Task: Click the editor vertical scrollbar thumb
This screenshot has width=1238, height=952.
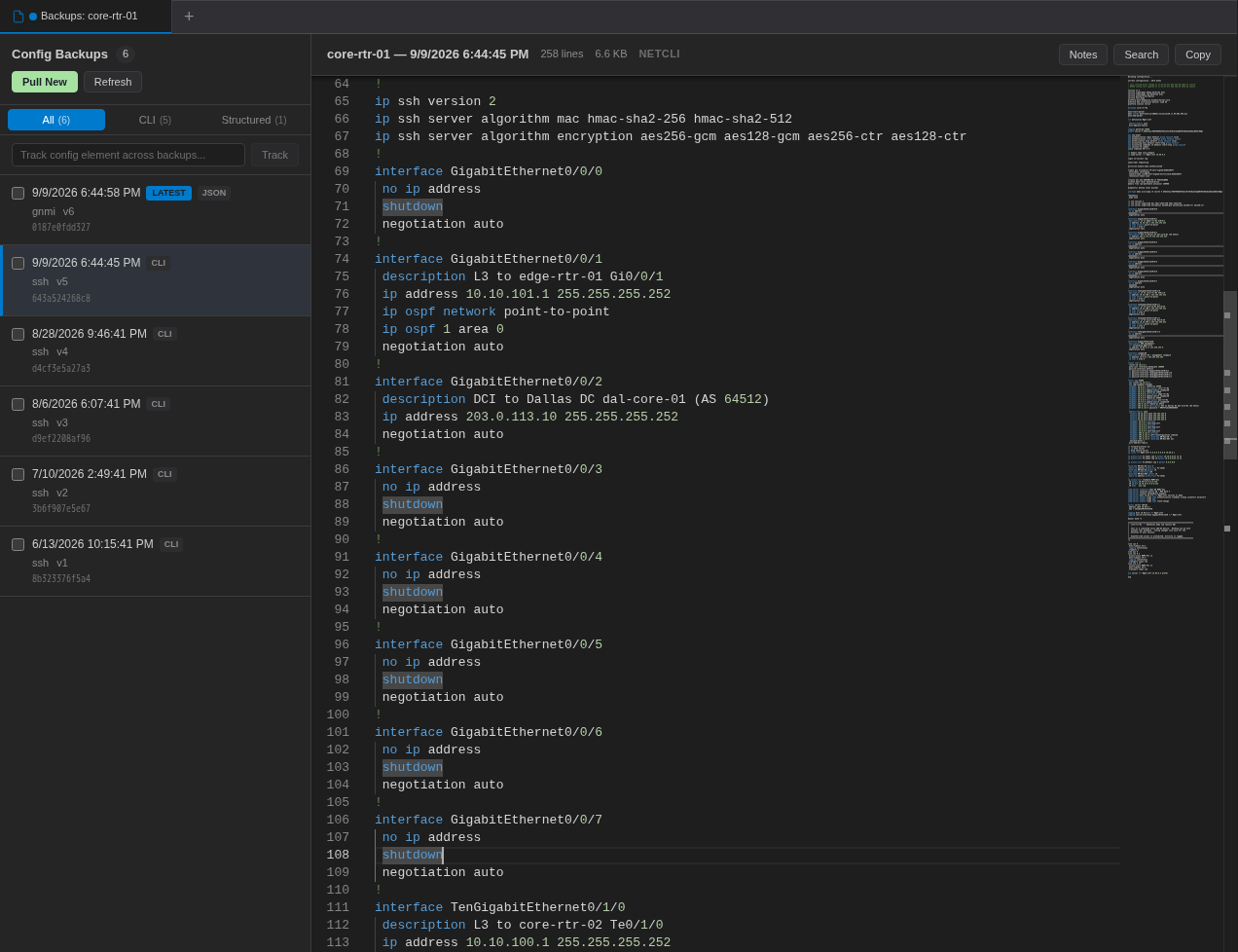Action: coord(1230,375)
